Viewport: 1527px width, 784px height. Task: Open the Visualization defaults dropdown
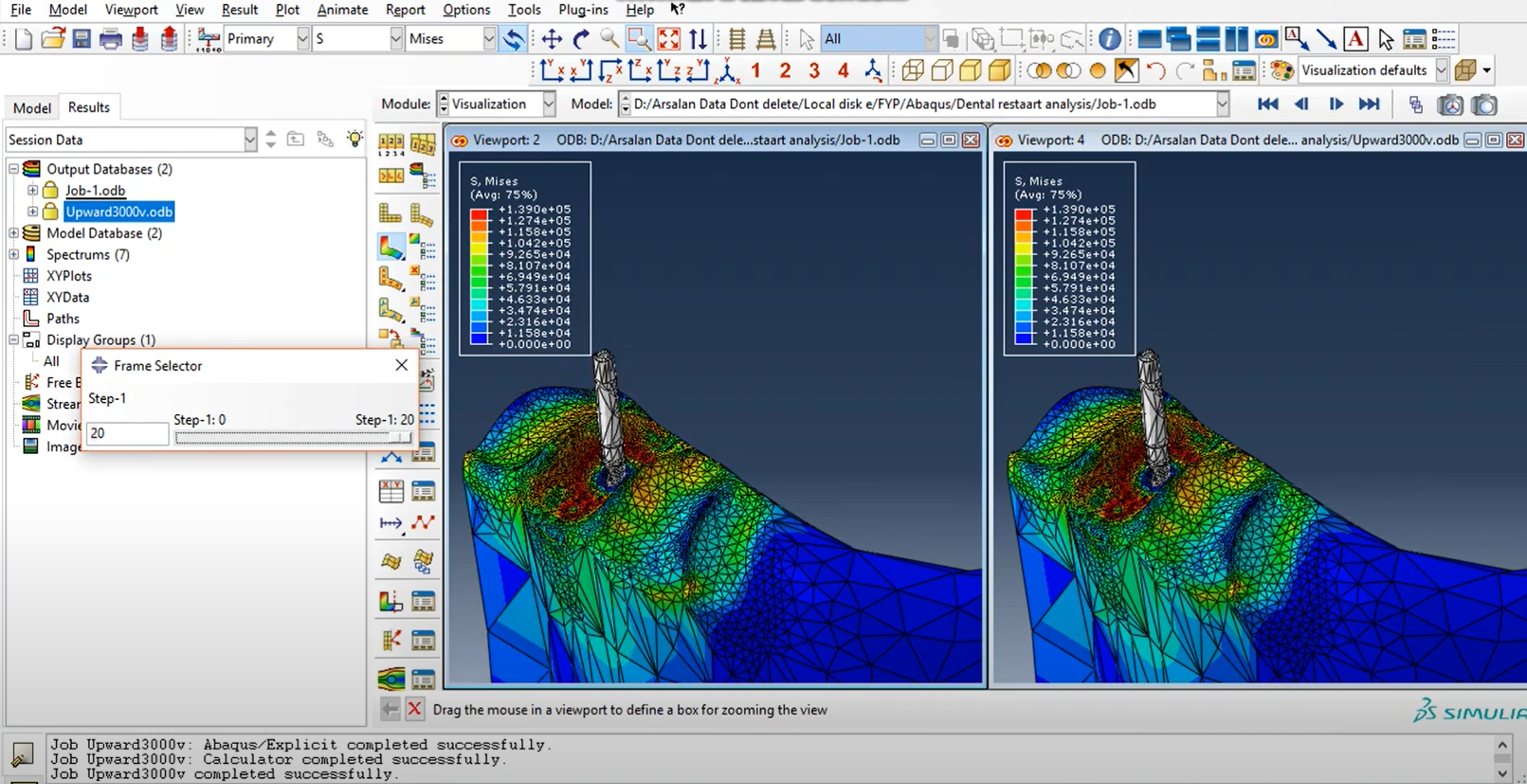pos(1373,70)
